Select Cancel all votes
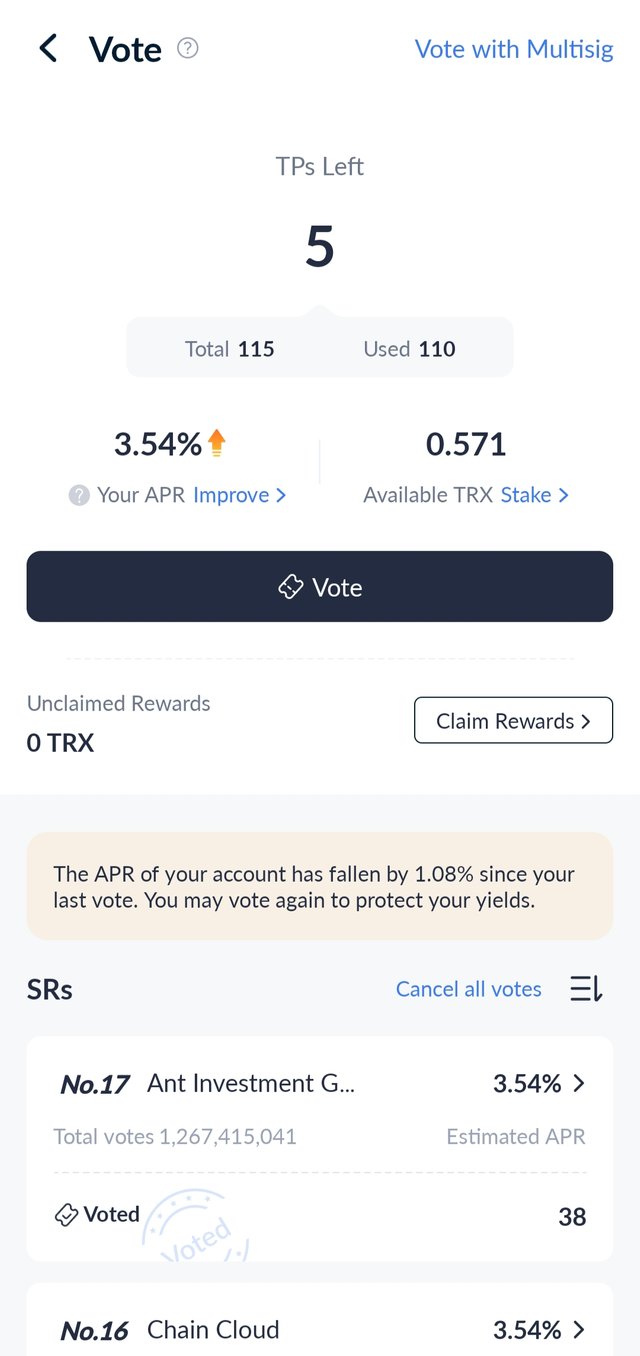The image size is (640, 1356). [x=469, y=989]
